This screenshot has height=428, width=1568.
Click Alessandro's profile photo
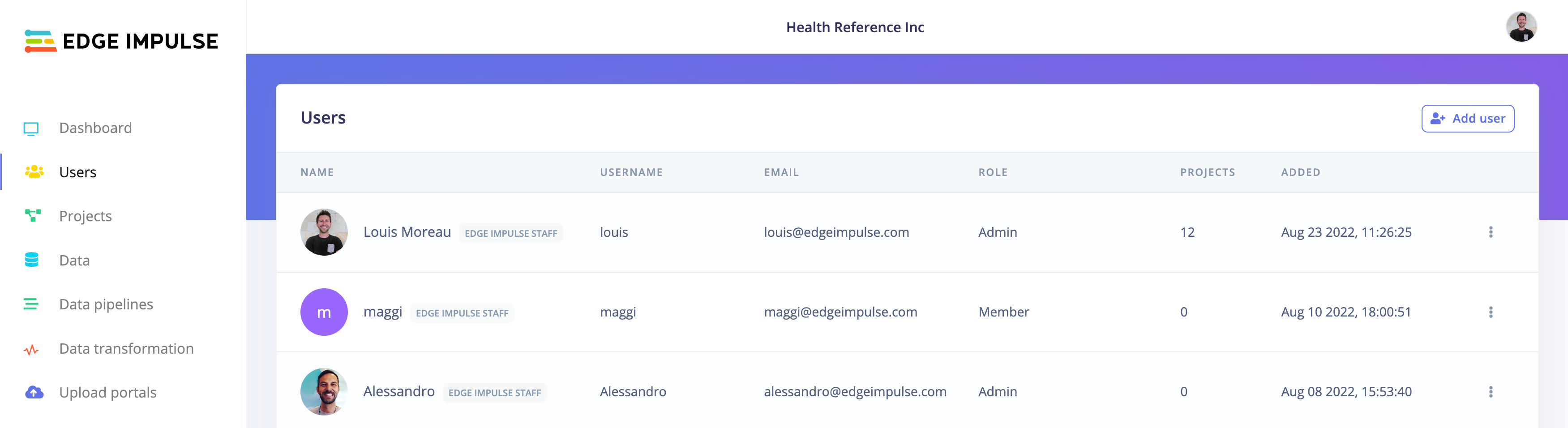[324, 391]
